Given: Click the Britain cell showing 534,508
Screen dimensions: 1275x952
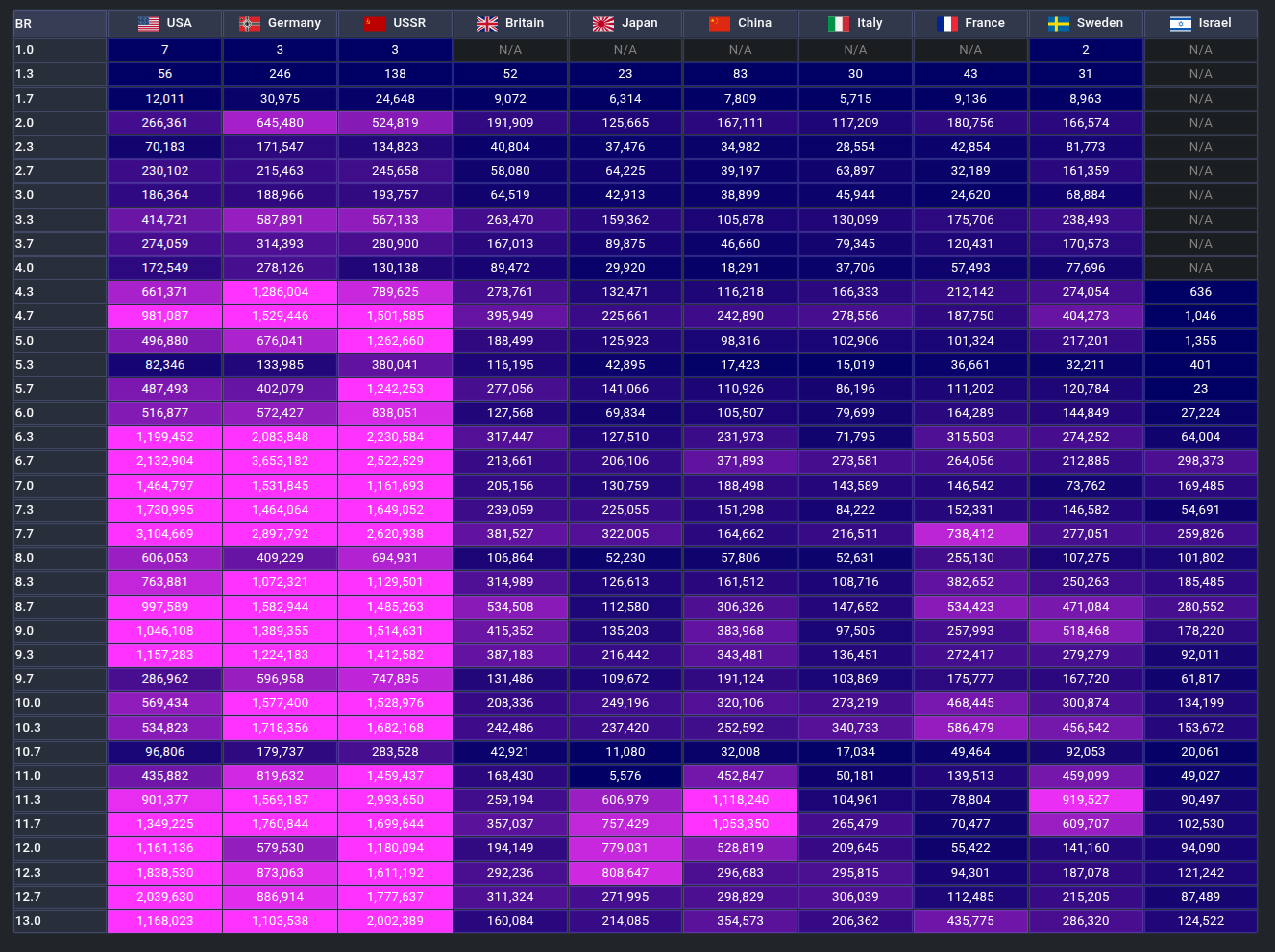Looking at the screenshot, I should [x=510, y=607].
